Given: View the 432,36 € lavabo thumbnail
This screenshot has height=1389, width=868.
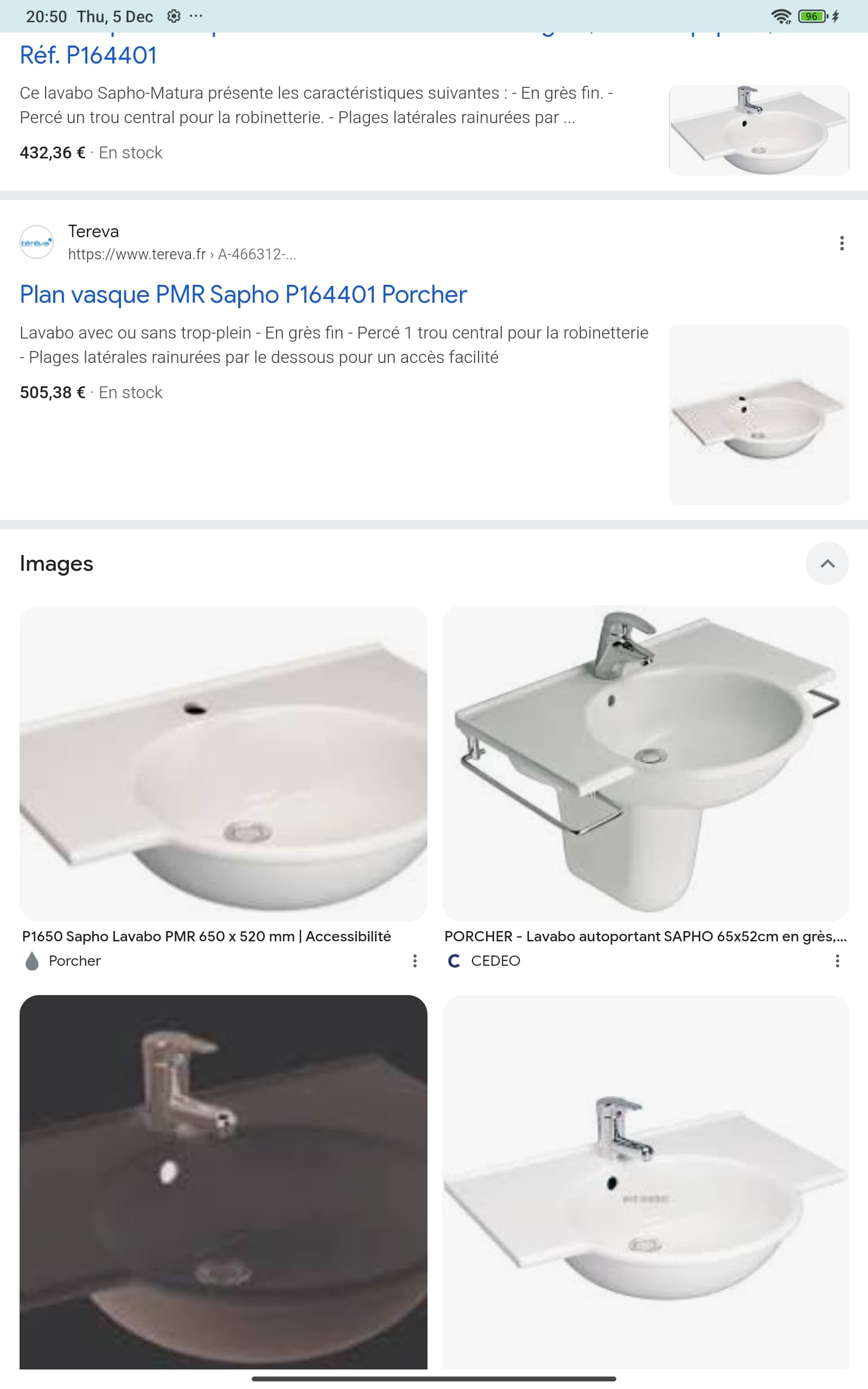Looking at the screenshot, I should [759, 130].
